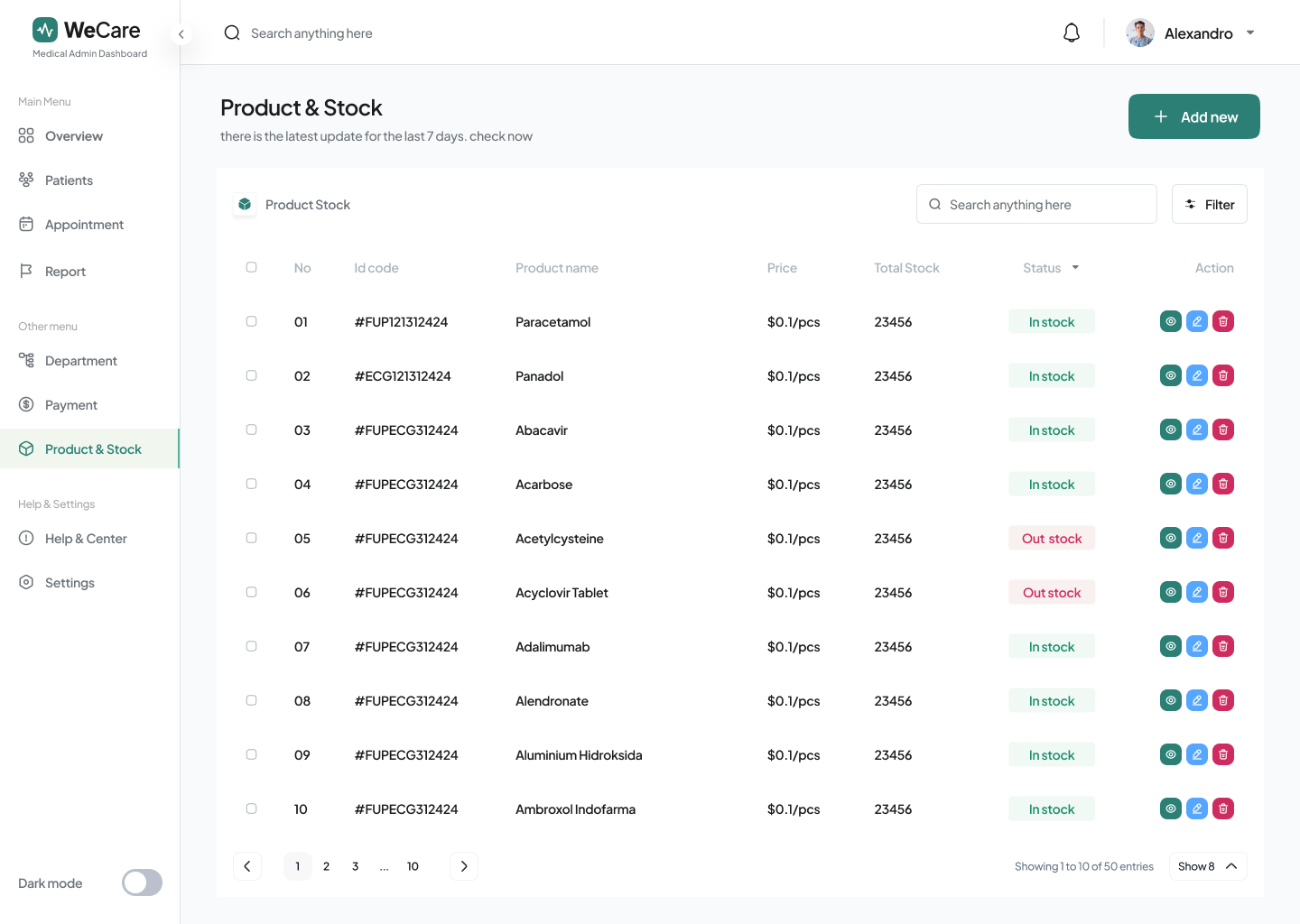Screen dimensions: 1300x924
Task: Click the Filter button
Action: click(x=1209, y=205)
